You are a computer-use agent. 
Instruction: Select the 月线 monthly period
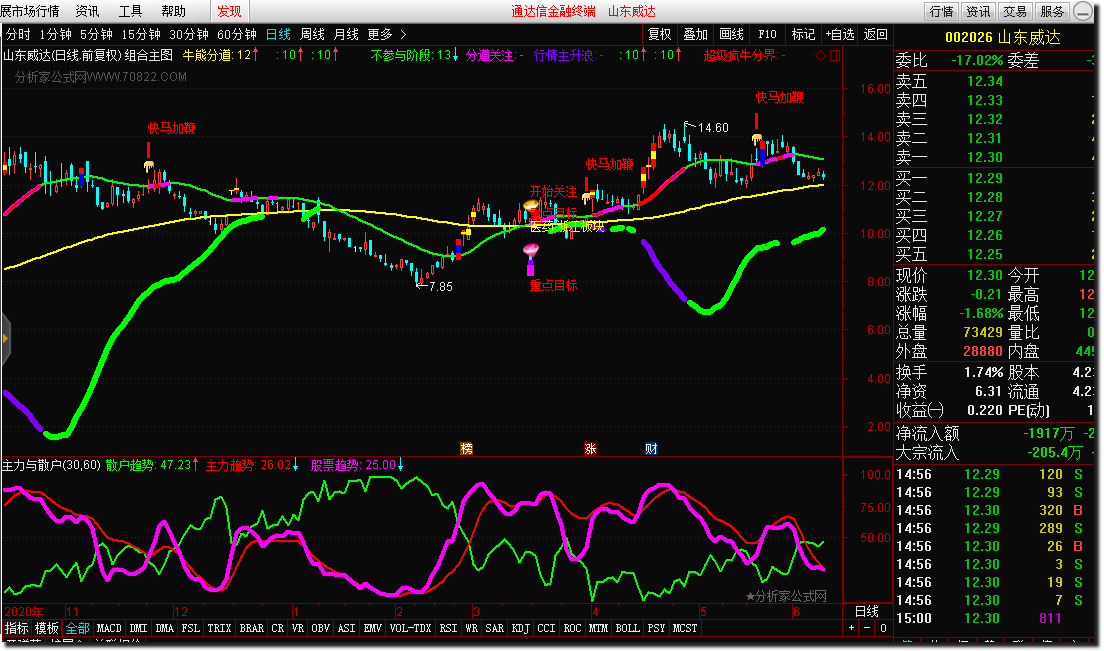(x=346, y=34)
